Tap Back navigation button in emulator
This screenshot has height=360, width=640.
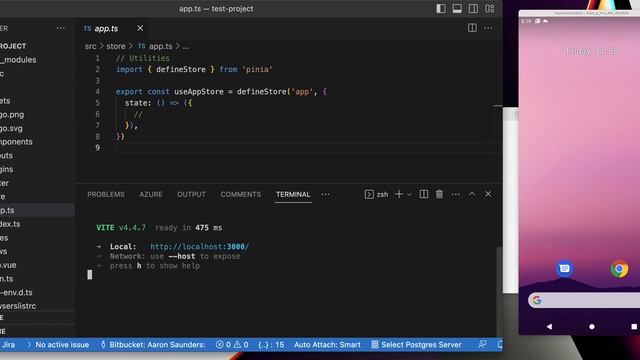click(549, 327)
